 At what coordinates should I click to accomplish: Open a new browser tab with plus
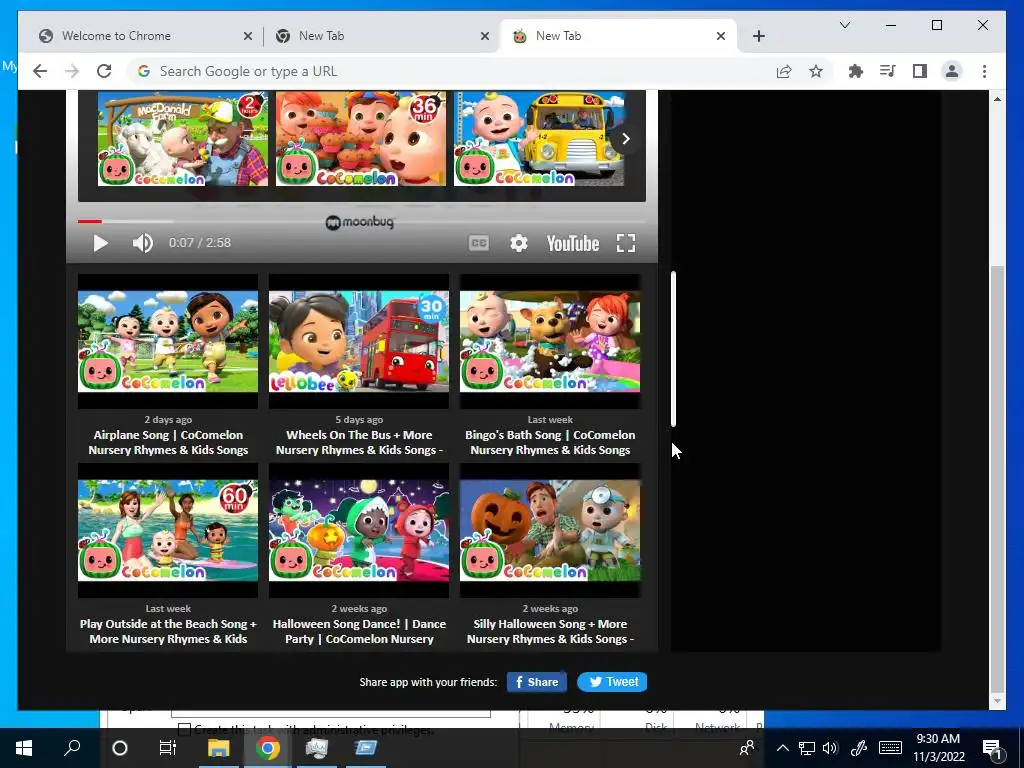[x=758, y=36]
